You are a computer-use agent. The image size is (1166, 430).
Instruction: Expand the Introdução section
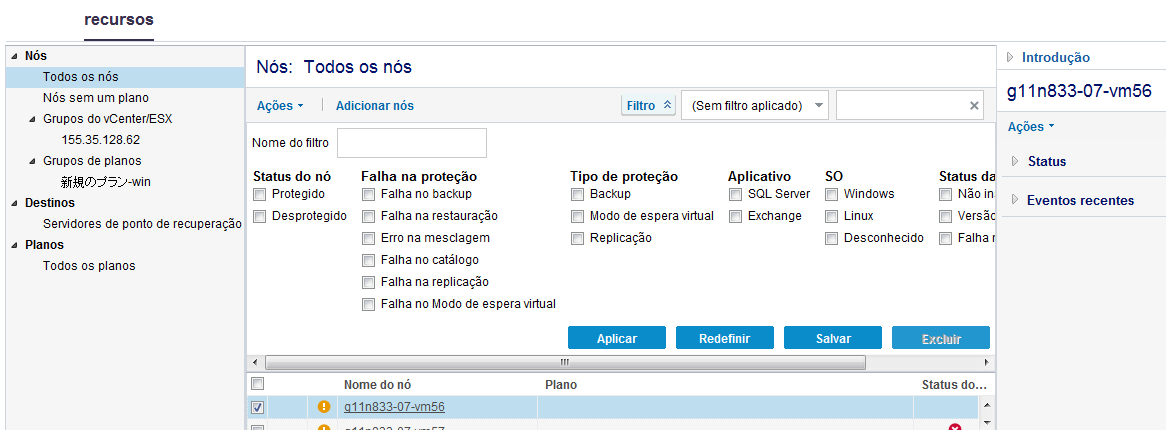point(1011,57)
